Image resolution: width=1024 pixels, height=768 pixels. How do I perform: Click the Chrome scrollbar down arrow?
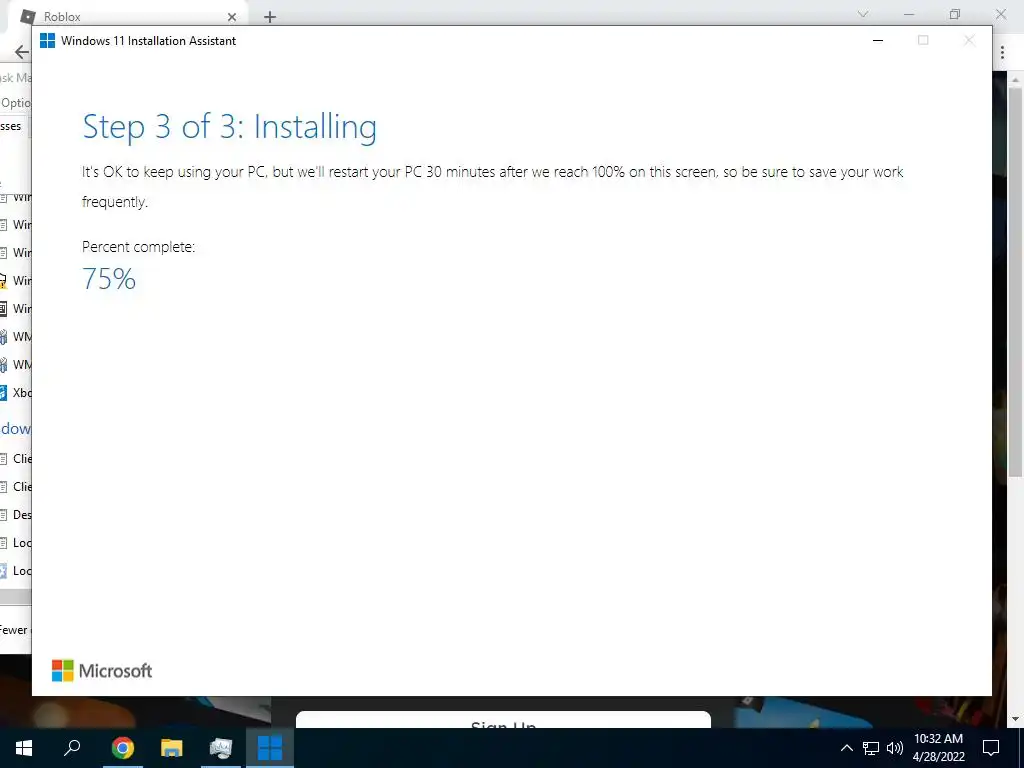pyautogui.click(x=1015, y=719)
